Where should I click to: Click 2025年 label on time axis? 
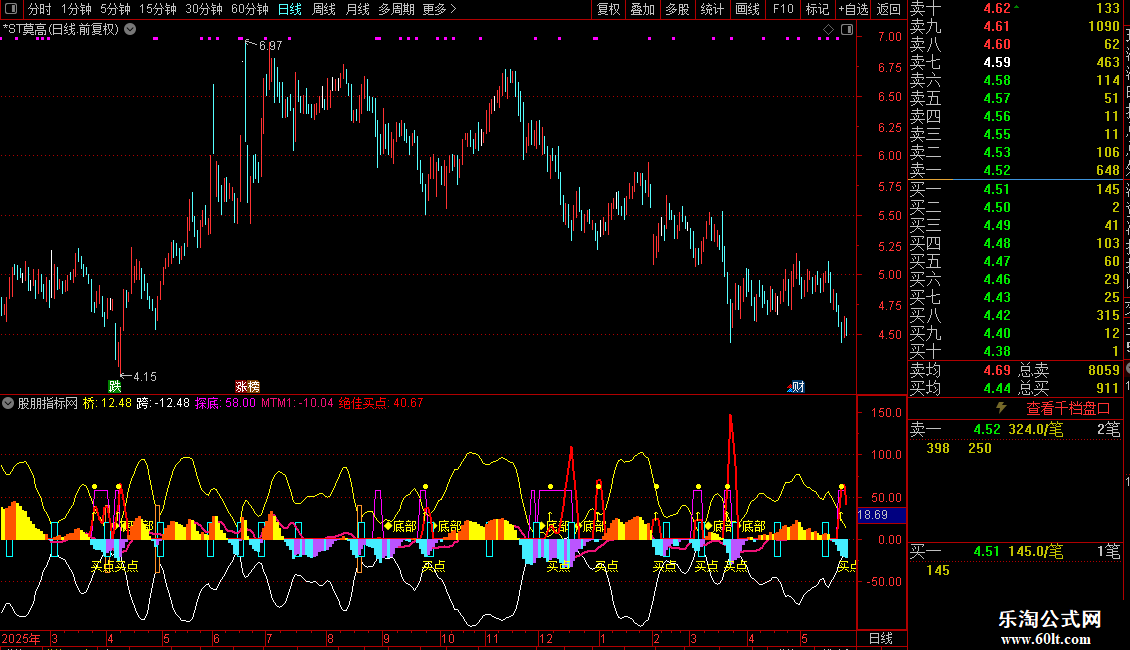[x=21, y=639]
